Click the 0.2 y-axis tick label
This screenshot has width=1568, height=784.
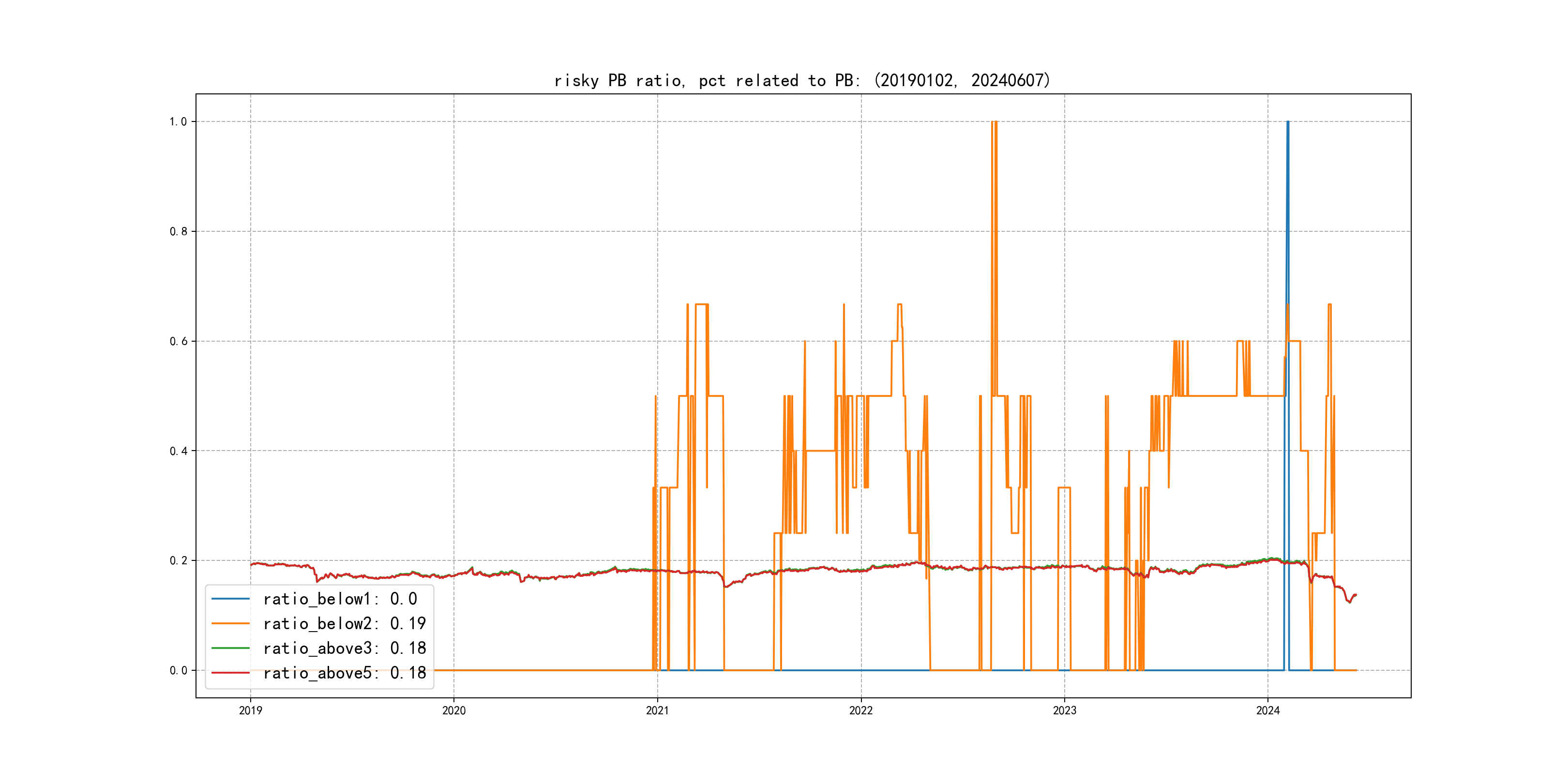click(x=178, y=560)
